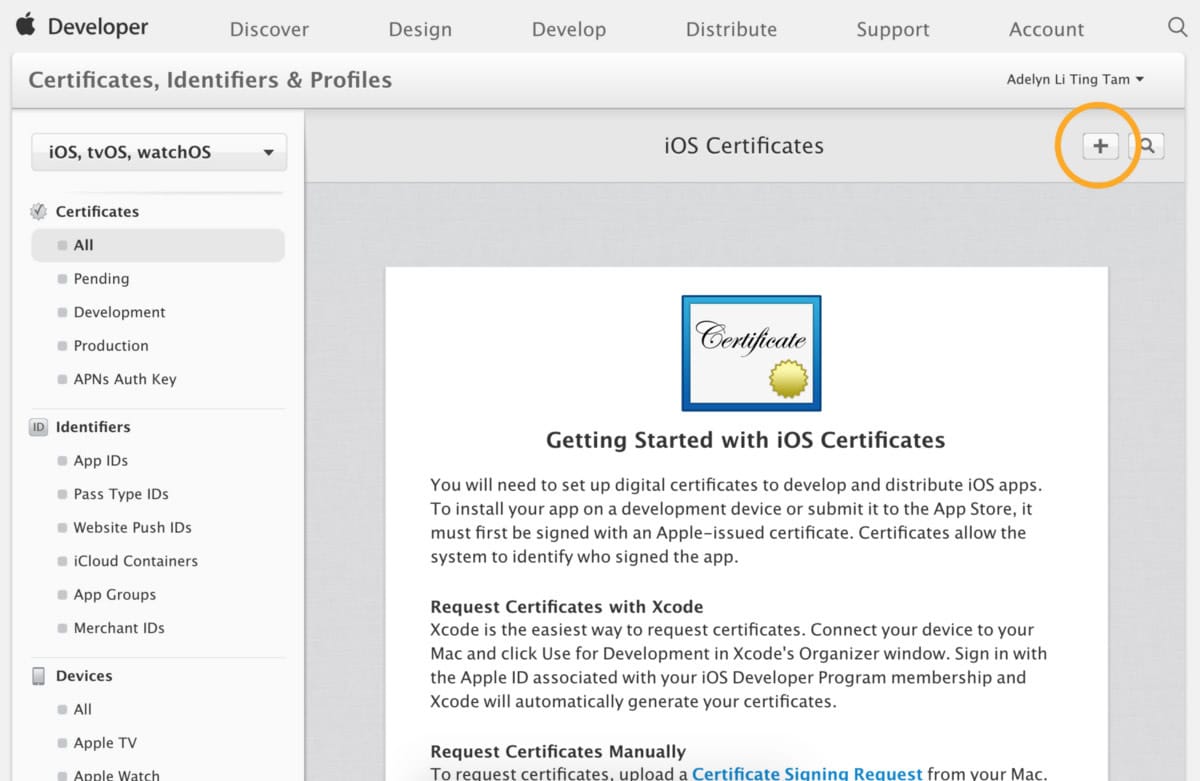Click the Certificates section seal icon

(x=39, y=211)
